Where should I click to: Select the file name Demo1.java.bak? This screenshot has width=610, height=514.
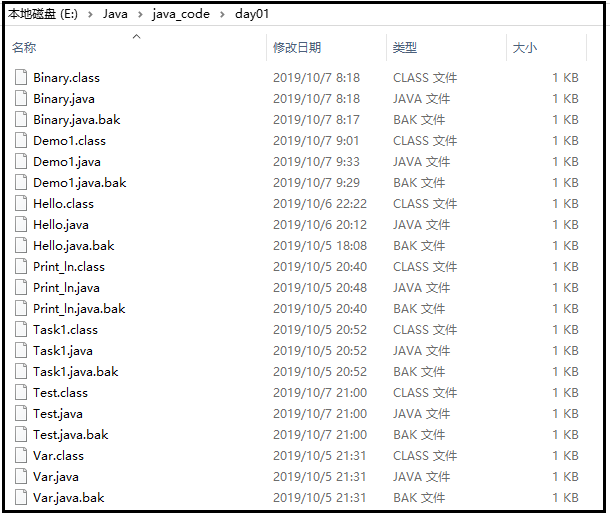[80, 183]
